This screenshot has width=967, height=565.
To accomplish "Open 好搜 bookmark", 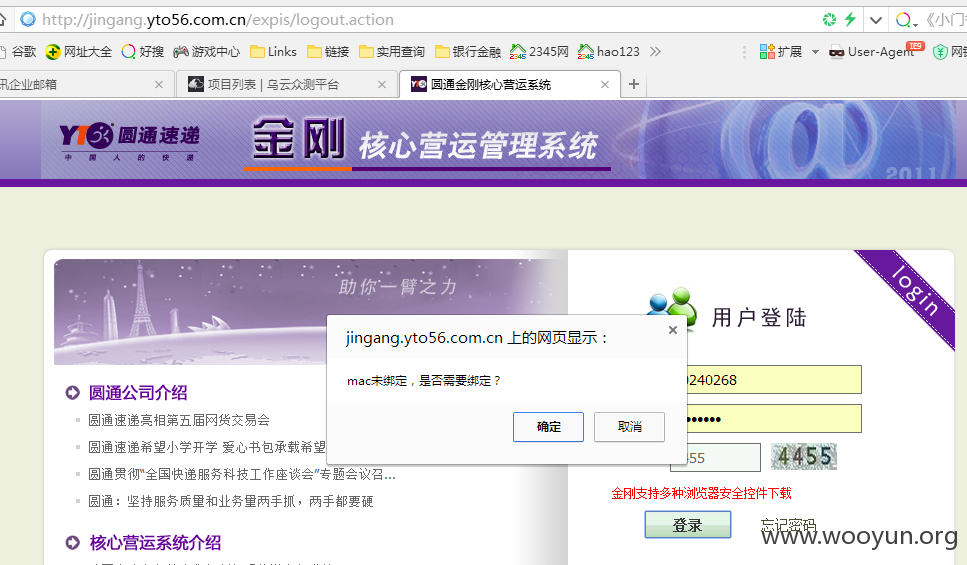I will (143, 52).
